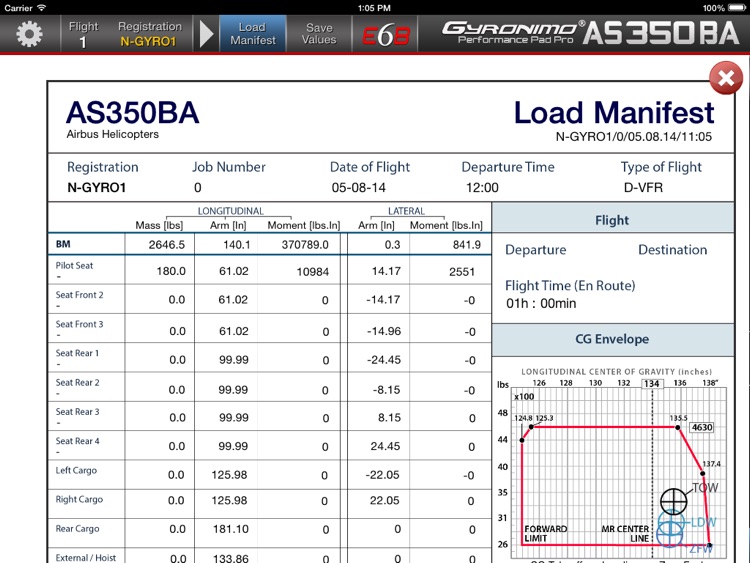
Task: Tap the External / Hoist row label
Action: point(86,558)
